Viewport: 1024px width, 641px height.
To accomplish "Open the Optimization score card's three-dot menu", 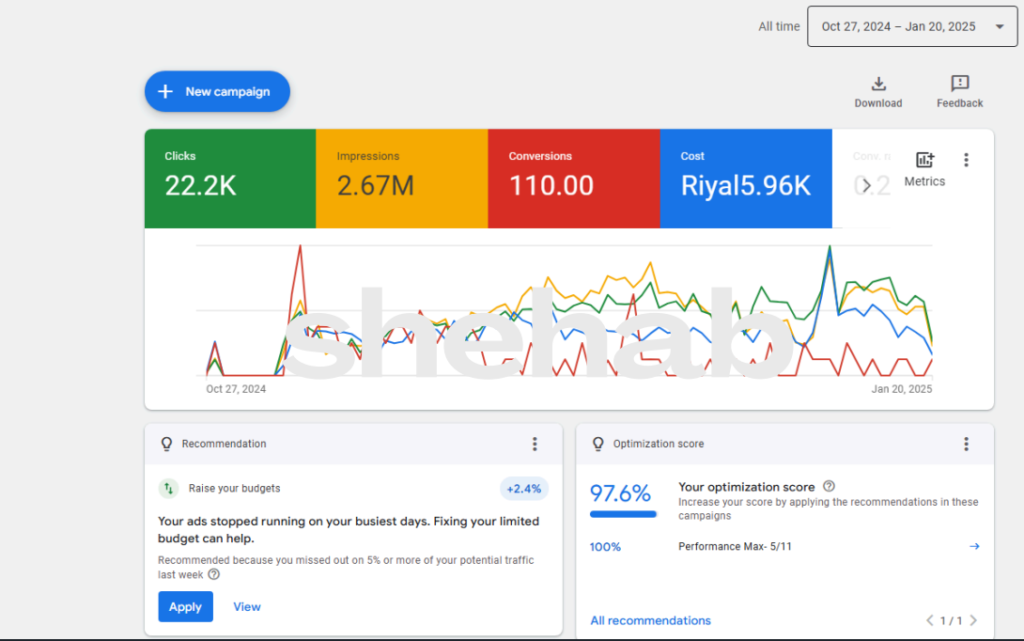I will pos(966,444).
